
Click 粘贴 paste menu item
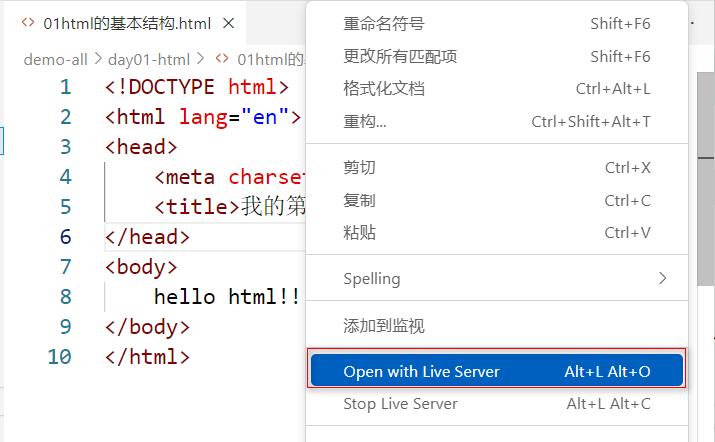tap(359, 233)
